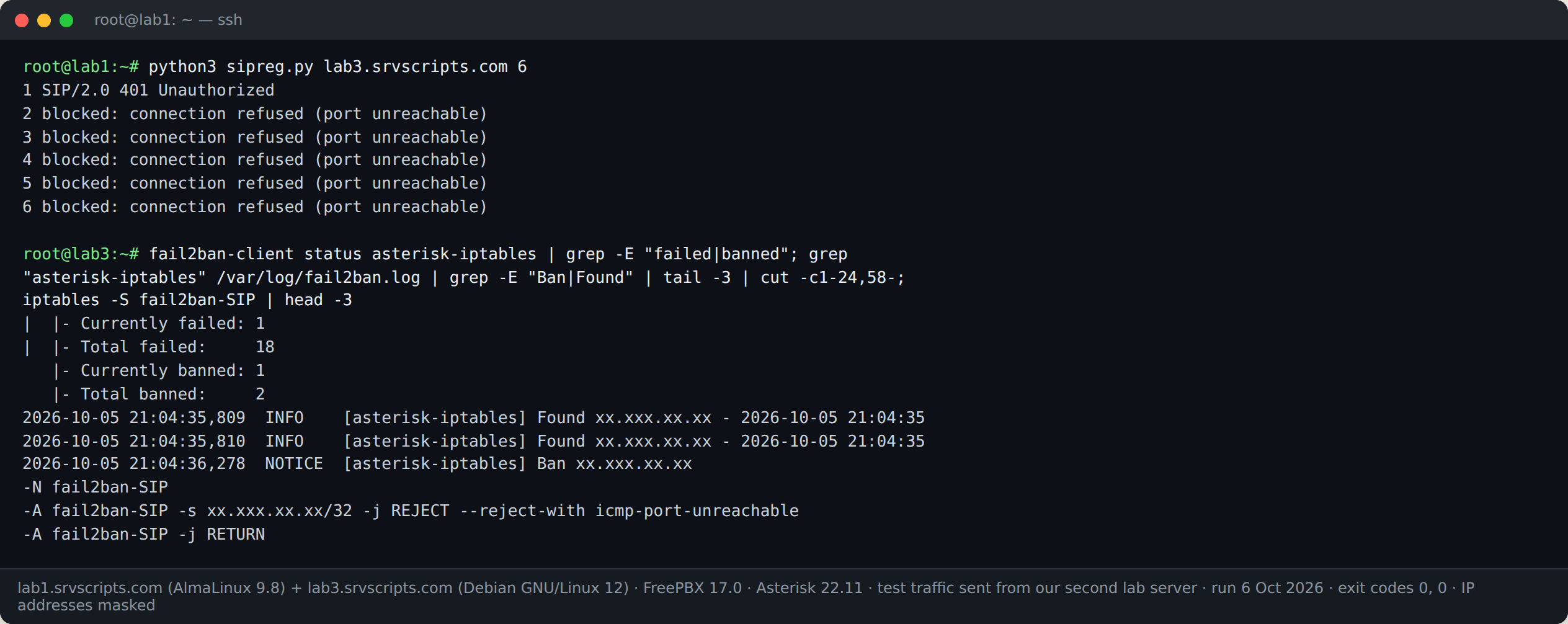Click the yellow minimize window button

click(x=44, y=20)
